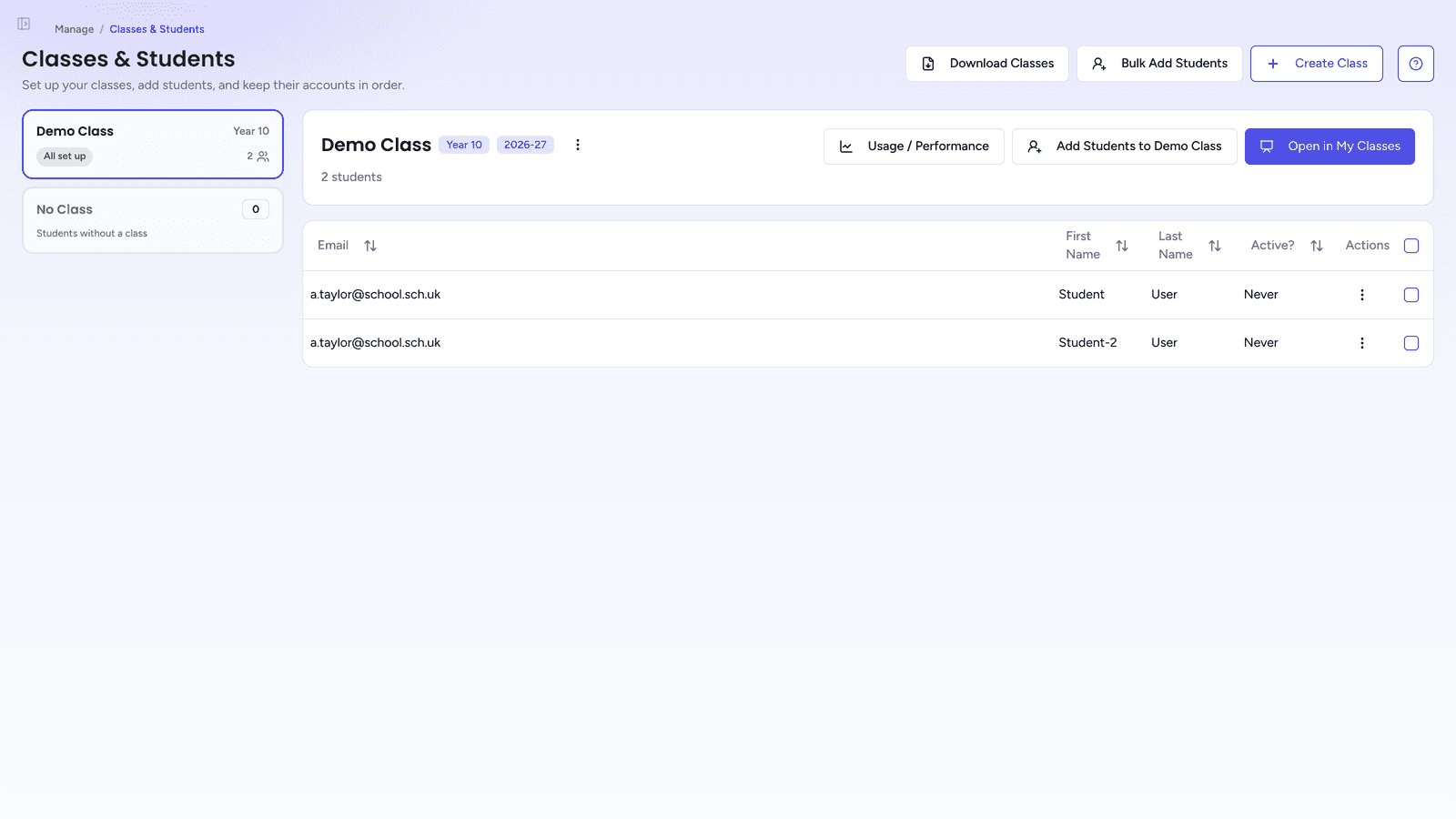Open Classes & Students breadcrumb link
The height and width of the screenshot is (819, 1456).
pyautogui.click(x=157, y=29)
